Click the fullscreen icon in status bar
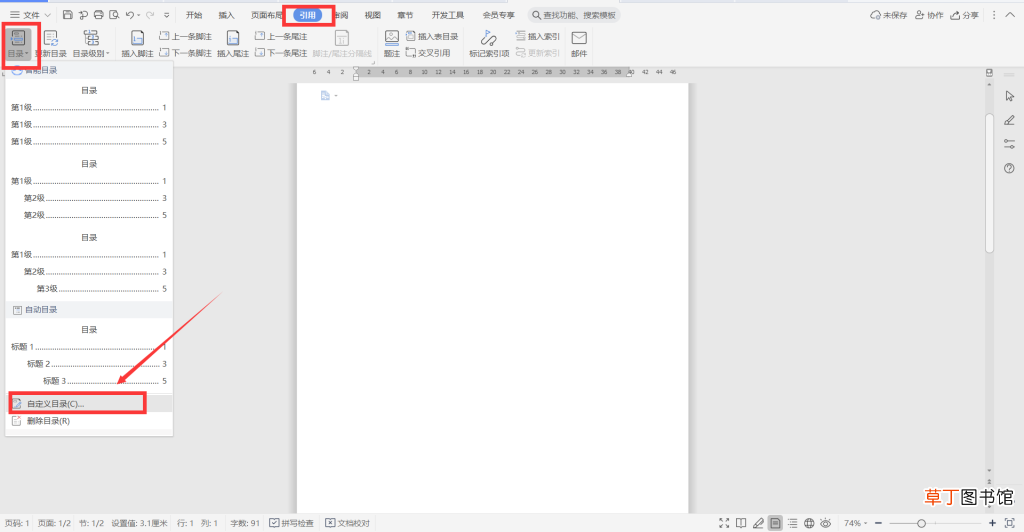Image resolution: width=1024 pixels, height=532 pixels. (x=724, y=523)
